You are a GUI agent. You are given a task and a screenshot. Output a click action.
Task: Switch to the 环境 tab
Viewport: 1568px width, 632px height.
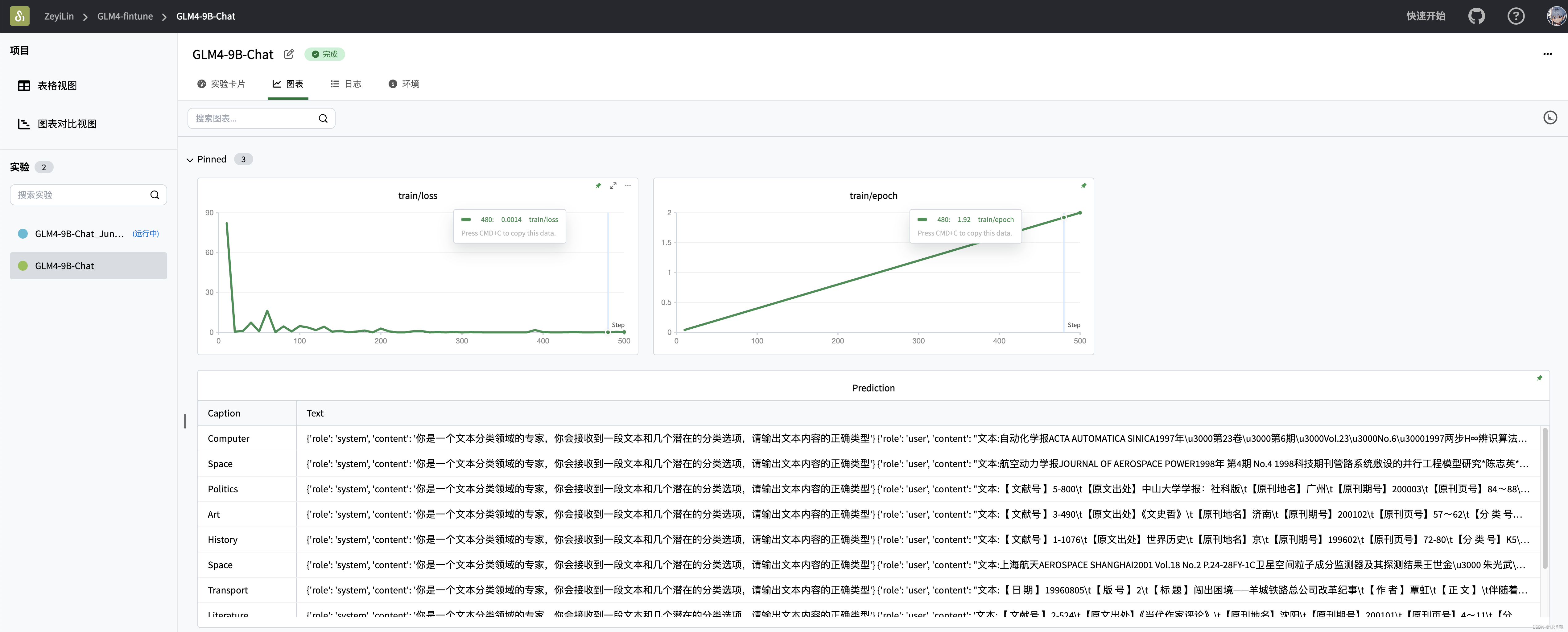pos(403,84)
